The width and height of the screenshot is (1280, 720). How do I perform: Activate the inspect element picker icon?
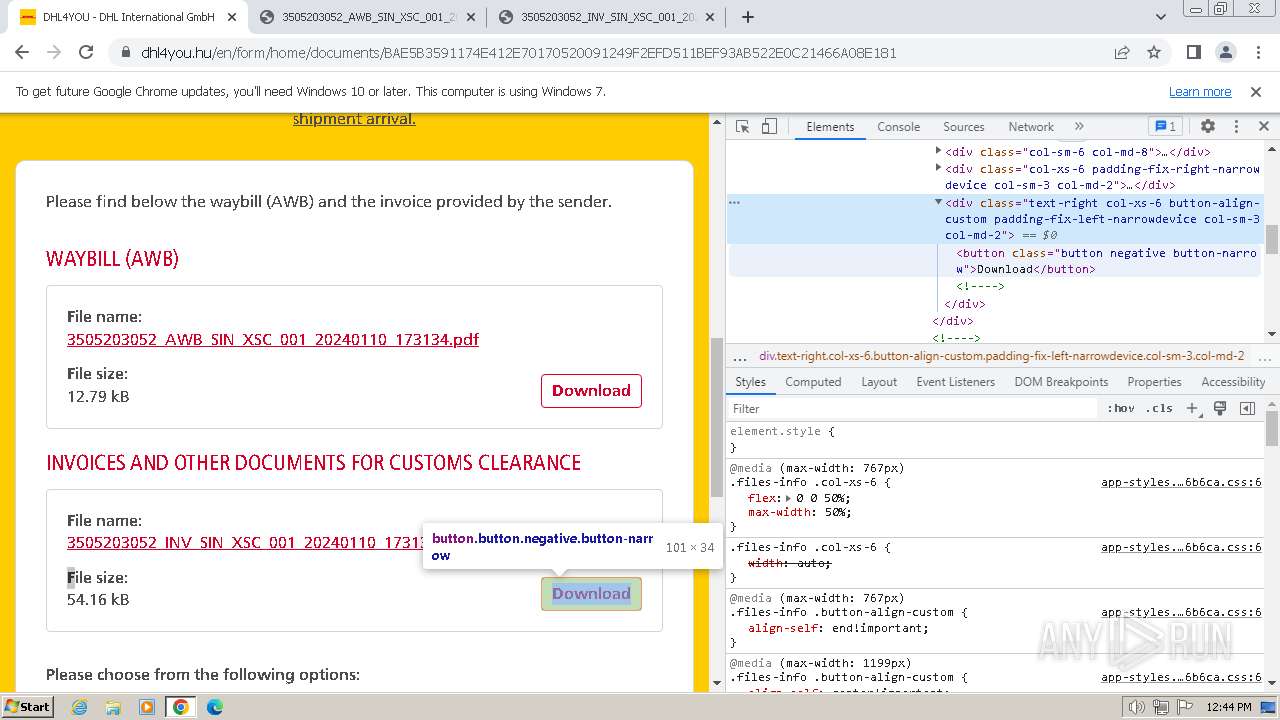(742, 127)
